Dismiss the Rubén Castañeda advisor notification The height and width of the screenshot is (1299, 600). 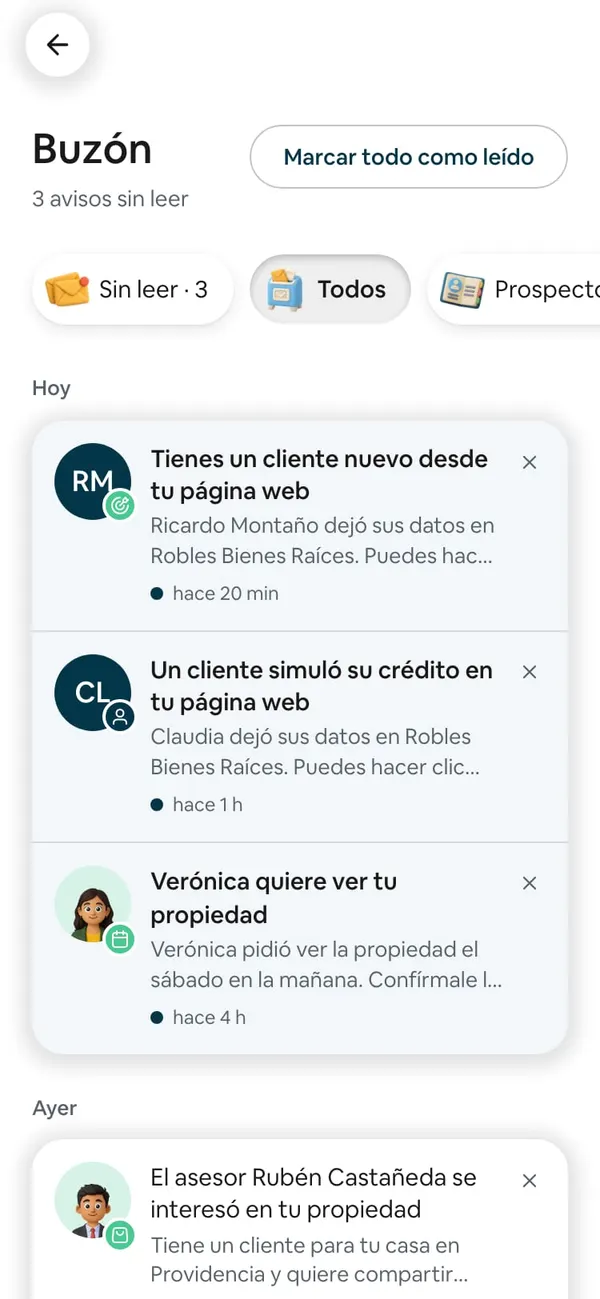coord(530,1181)
